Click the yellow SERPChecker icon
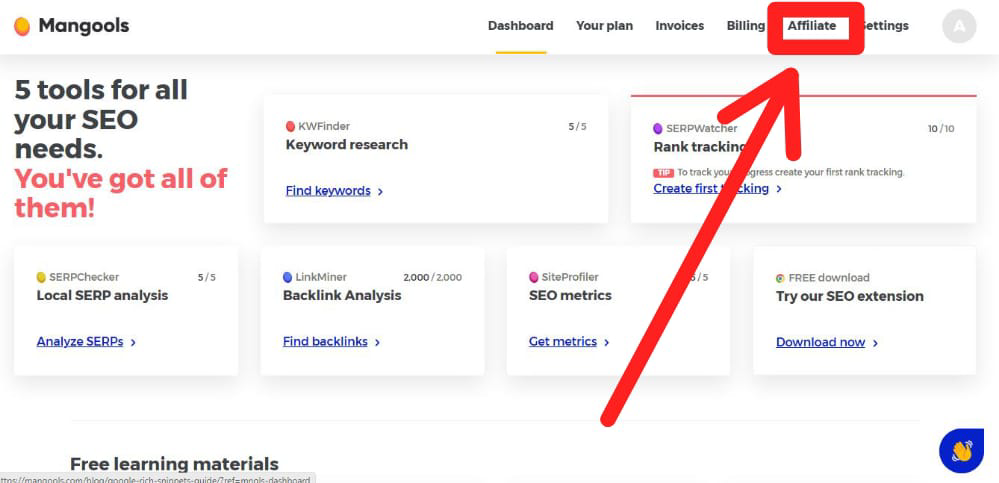Screen dimensions: 999x483 tap(41, 277)
